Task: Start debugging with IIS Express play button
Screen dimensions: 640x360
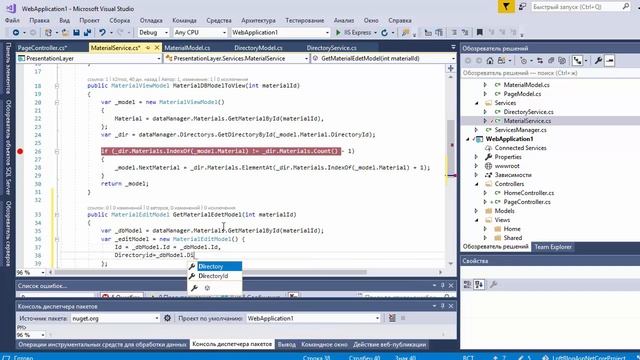Action: [338, 32]
